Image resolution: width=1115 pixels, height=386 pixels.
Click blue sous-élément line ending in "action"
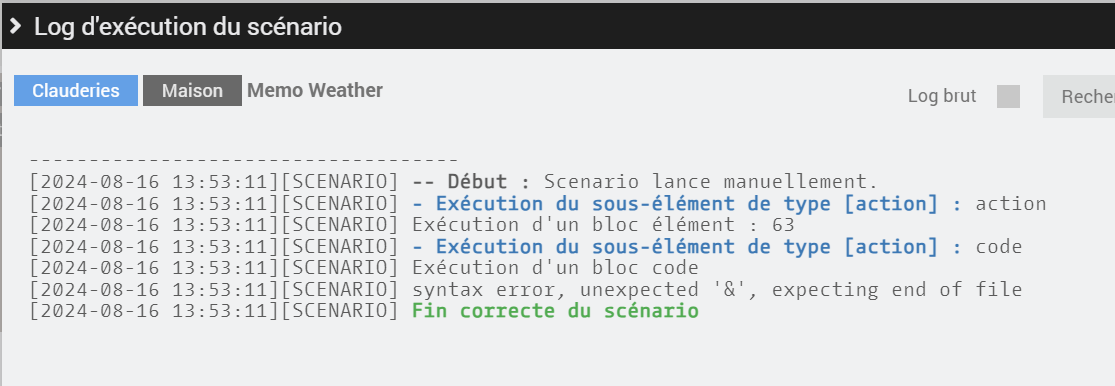pyautogui.click(x=729, y=203)
